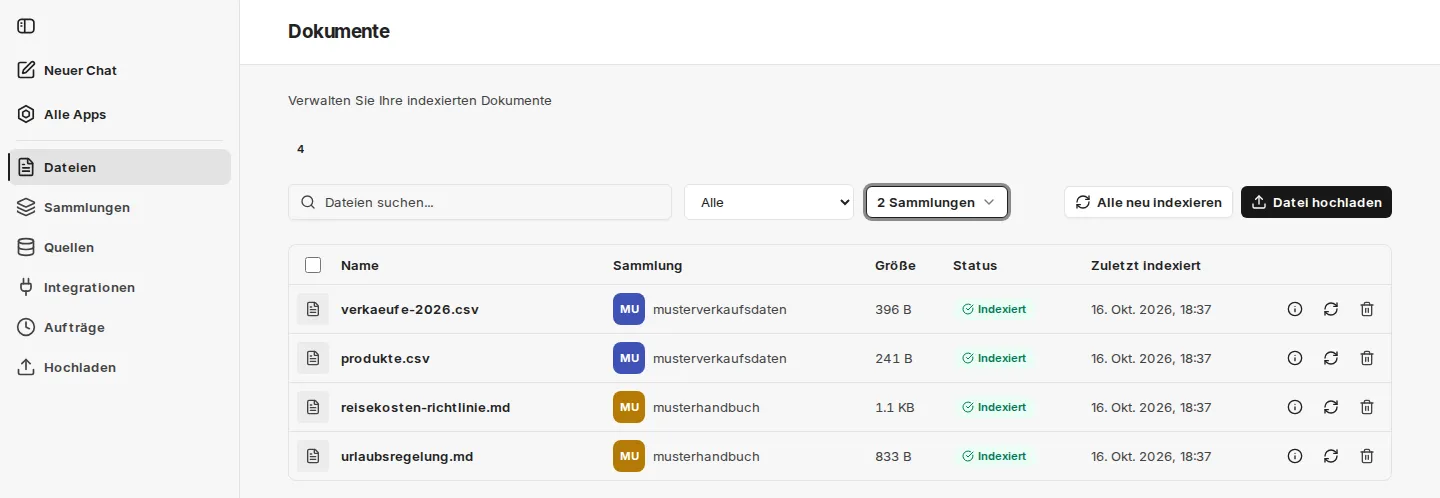This screenshot has width=1440, height=498.
Task: Go to Sammlungen in sidebar
Action: 120,207
